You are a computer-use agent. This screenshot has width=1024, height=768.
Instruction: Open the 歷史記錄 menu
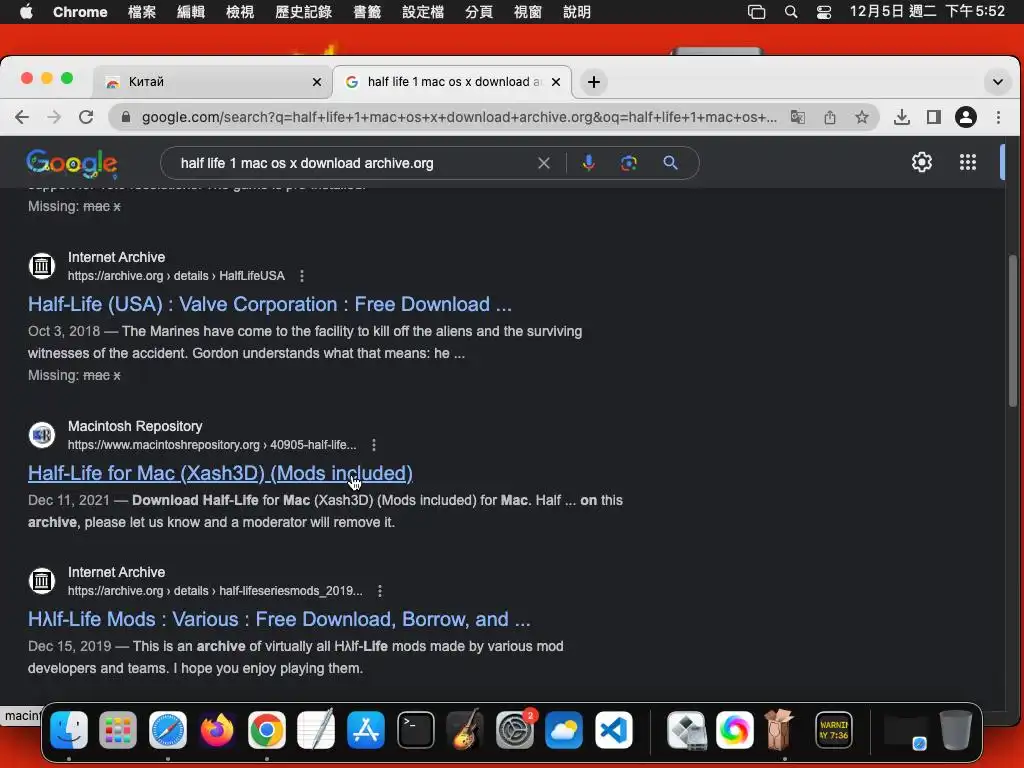point(303,12)
